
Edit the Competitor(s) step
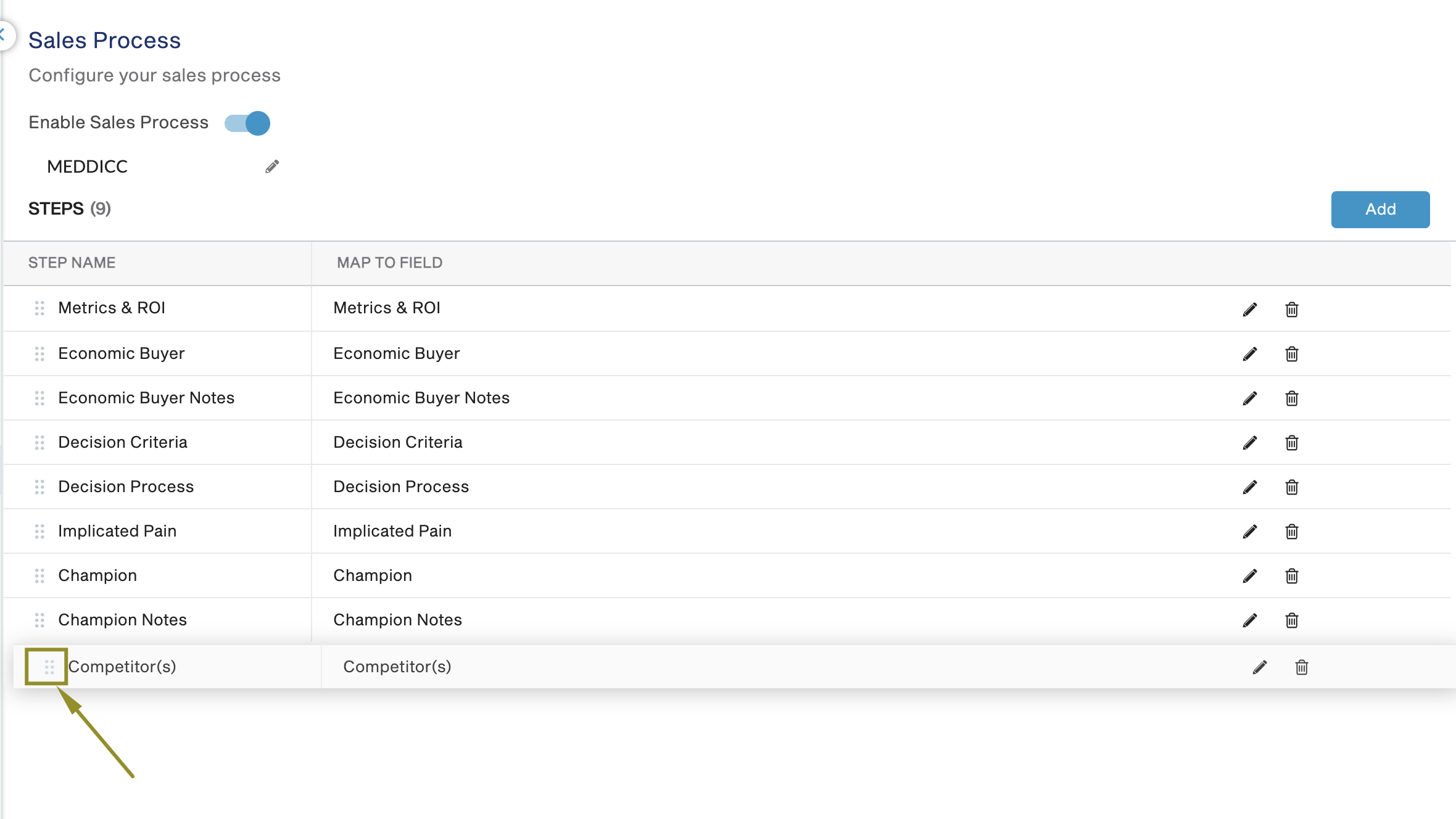pyautogui.click(x=1260, y=667)
